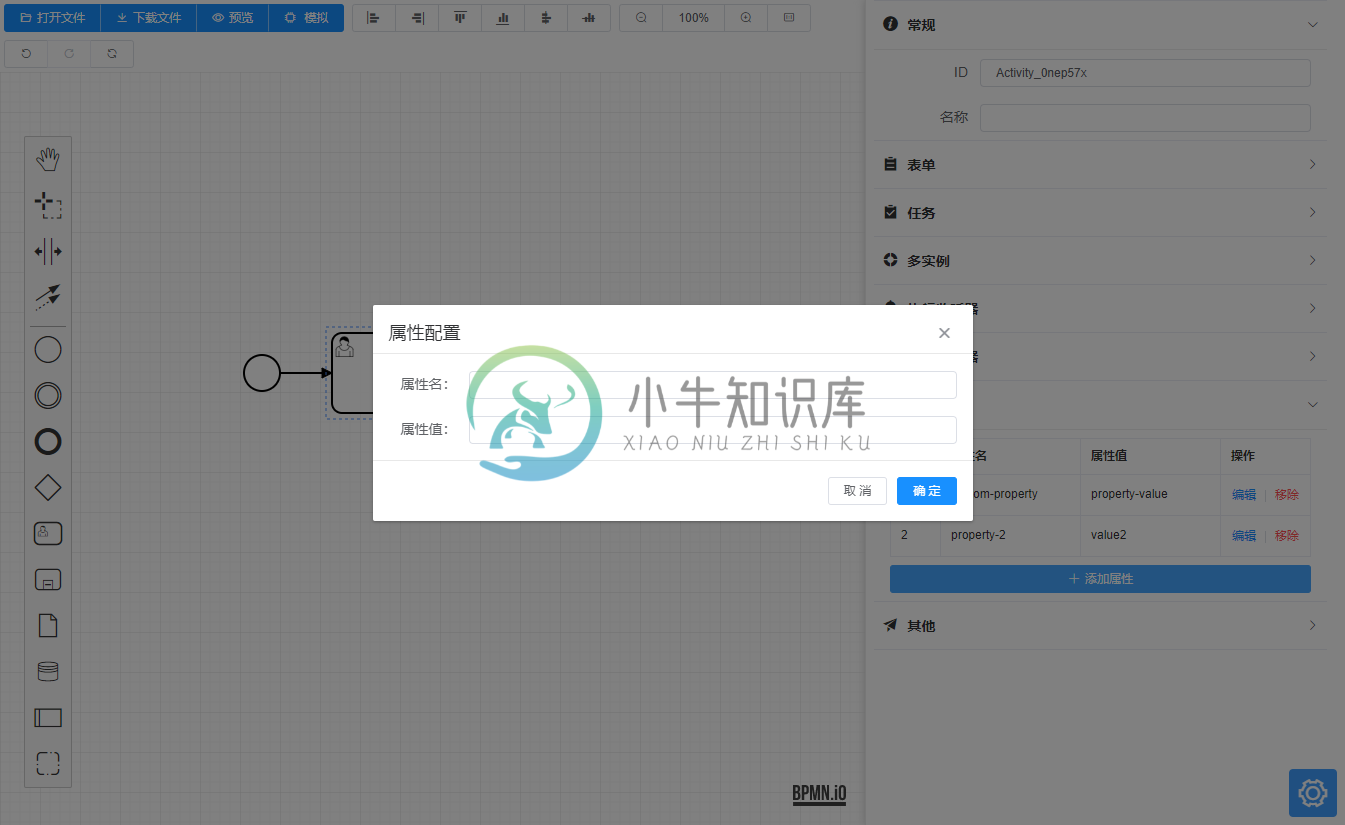Click the 名称 input field
This screenshot has width=1345, height=825.
1145,118
